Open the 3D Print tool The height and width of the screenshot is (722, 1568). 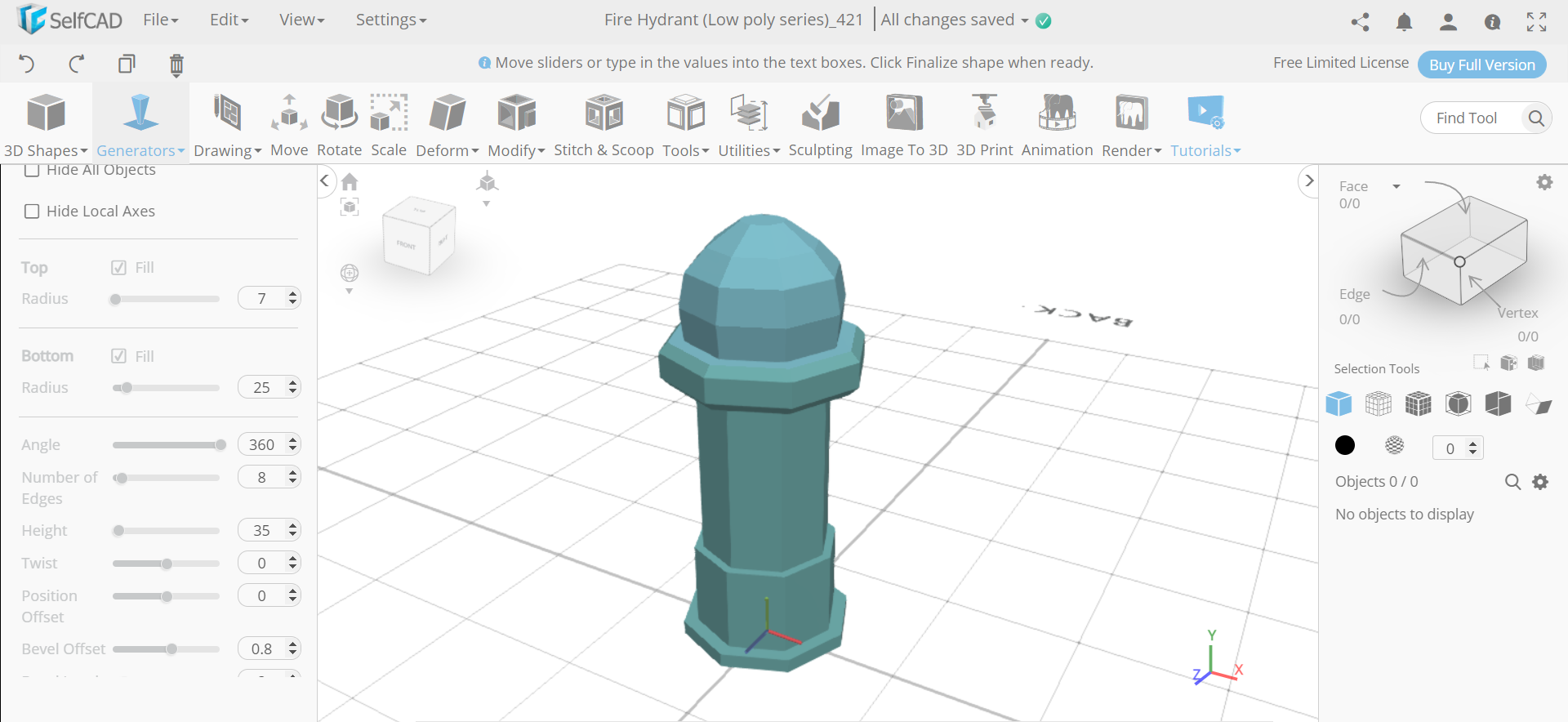click(x=984, y=124)
